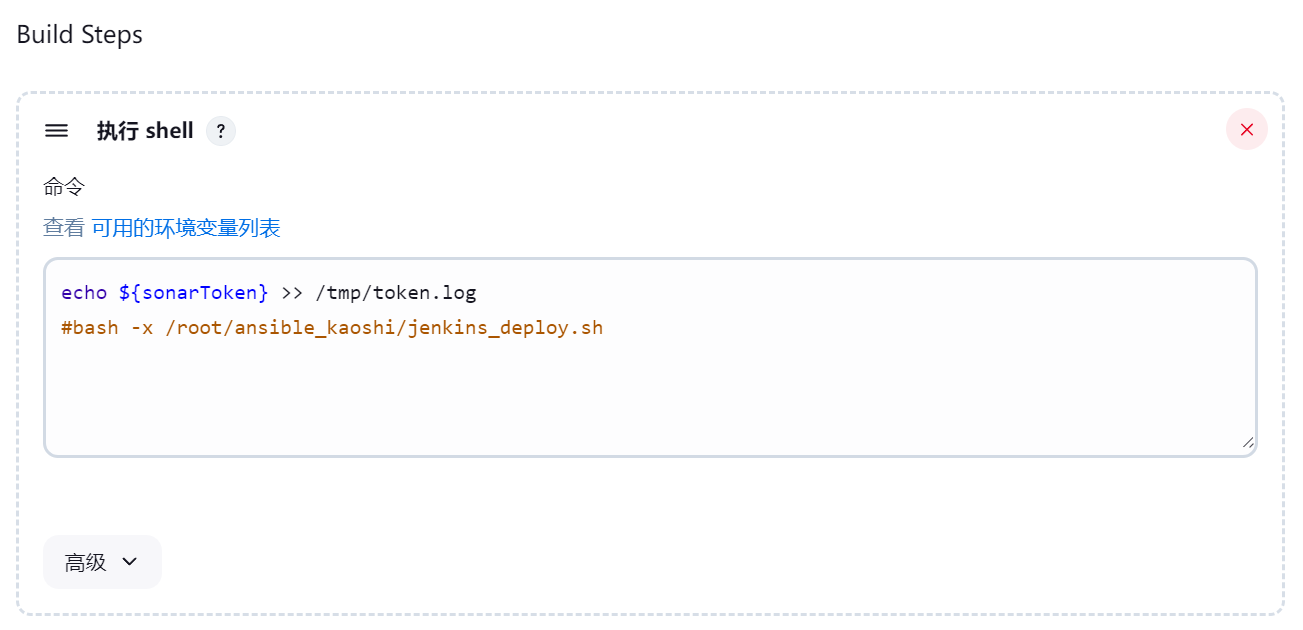Click the 执行 shell step title
Image resolution: width=1303 pixels, height=630 pixels.
145,131
